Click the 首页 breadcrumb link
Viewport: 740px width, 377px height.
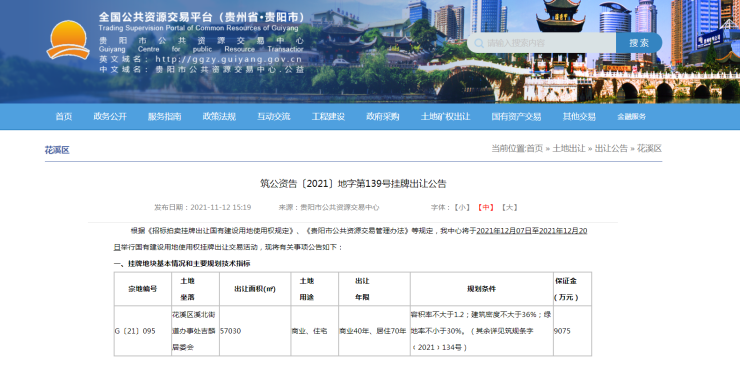[x=535, y=148]
